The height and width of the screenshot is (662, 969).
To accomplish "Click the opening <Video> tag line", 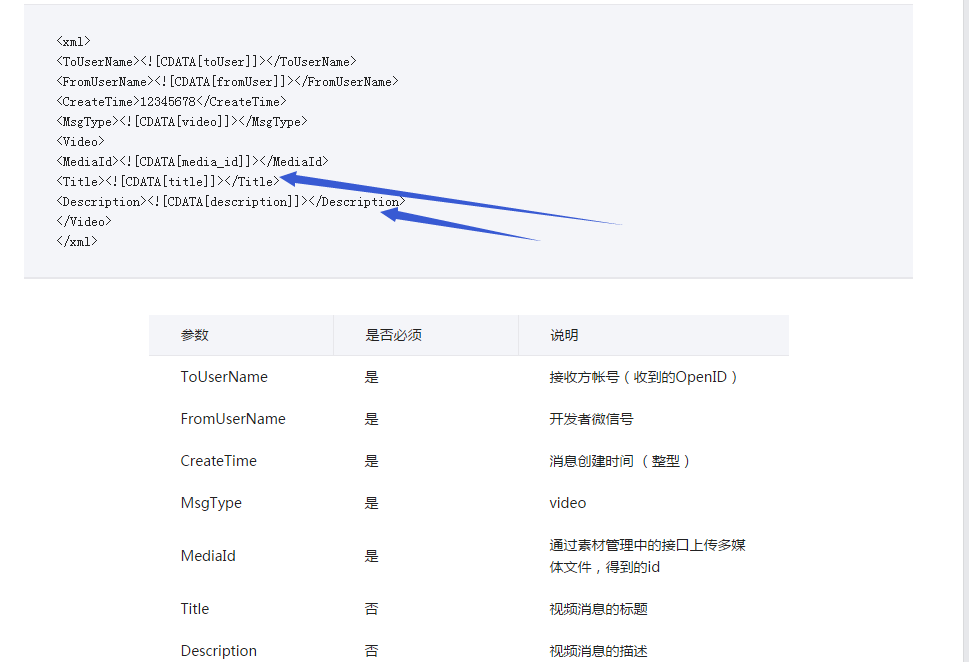I will (x=80, y=142).
